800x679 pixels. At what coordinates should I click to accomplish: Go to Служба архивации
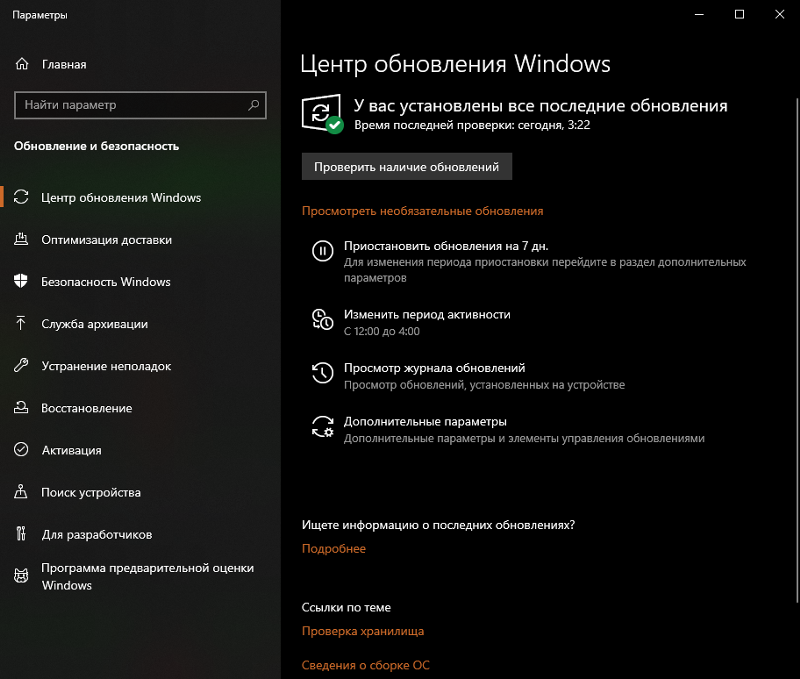click(x=94, y=324)
